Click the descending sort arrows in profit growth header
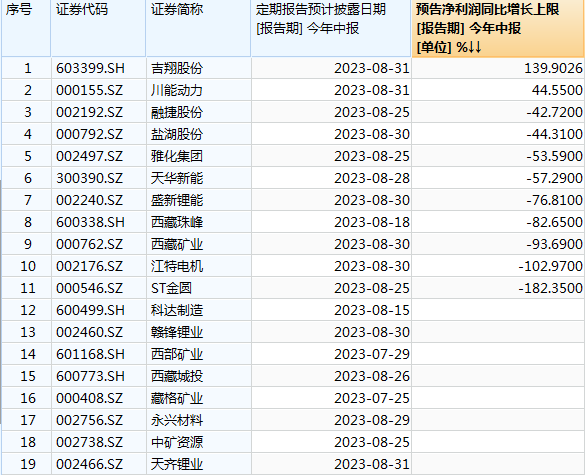The width and height of the screenshot is (587, 475). point(475,48)
